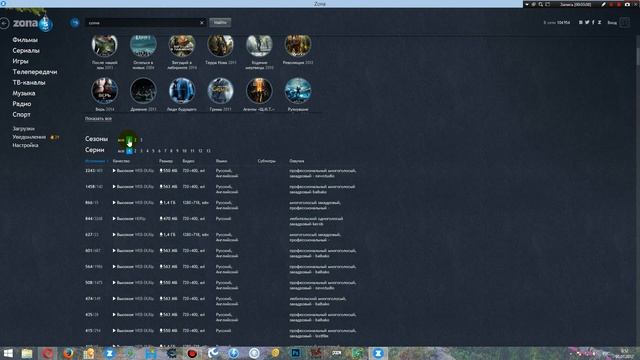Open Загрузки in the sidebar
The image size is (640, 360).
pos(23,129)
